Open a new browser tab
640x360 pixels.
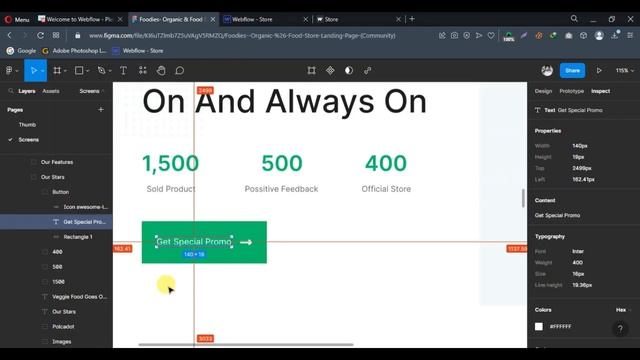point(412,19)
